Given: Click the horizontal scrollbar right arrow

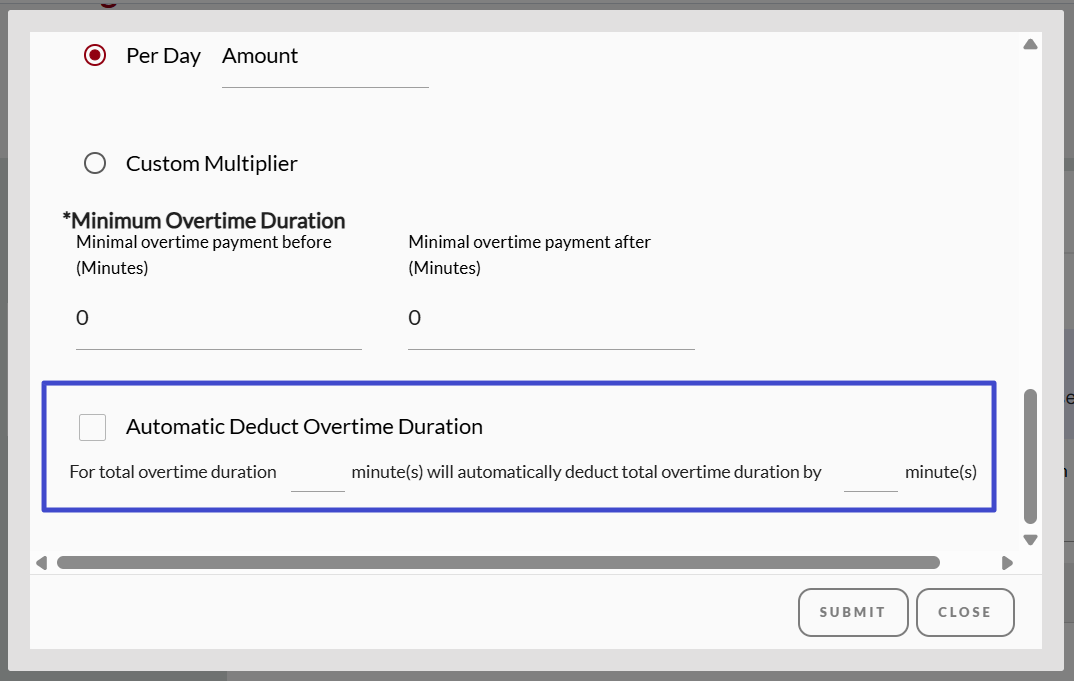Looking at the screenshot, I should (1007, 563).
